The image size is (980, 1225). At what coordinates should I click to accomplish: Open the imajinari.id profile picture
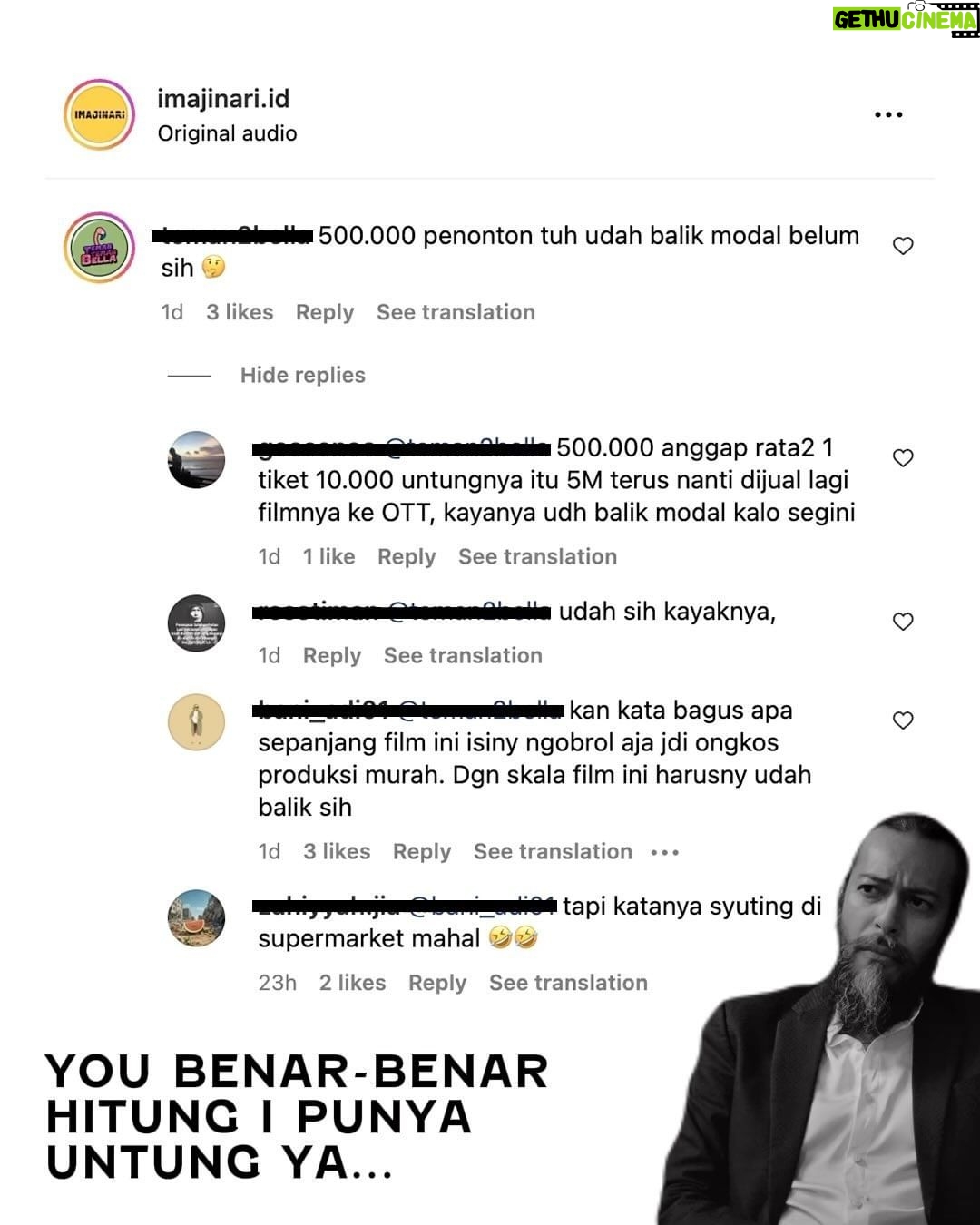click(x=99, y=114)
